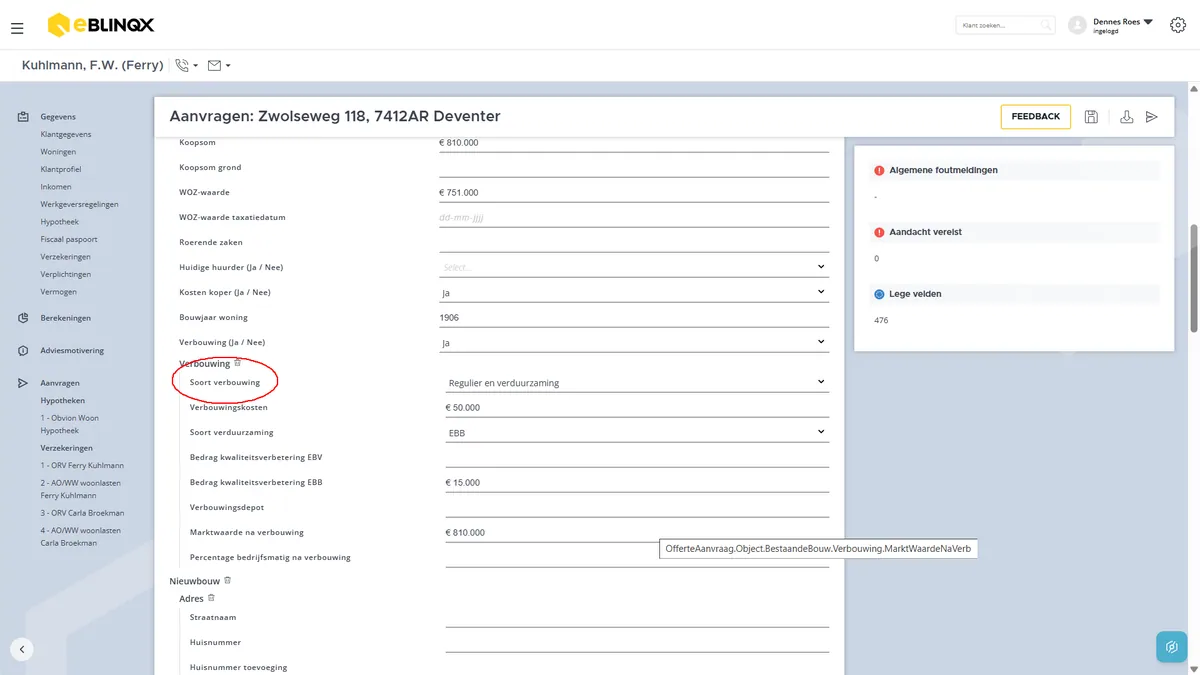The height and width of the screenshot is (675, 1200).
Task: Click the Marktwaarde na verbouwing field
Action: (x=637, y=532)
